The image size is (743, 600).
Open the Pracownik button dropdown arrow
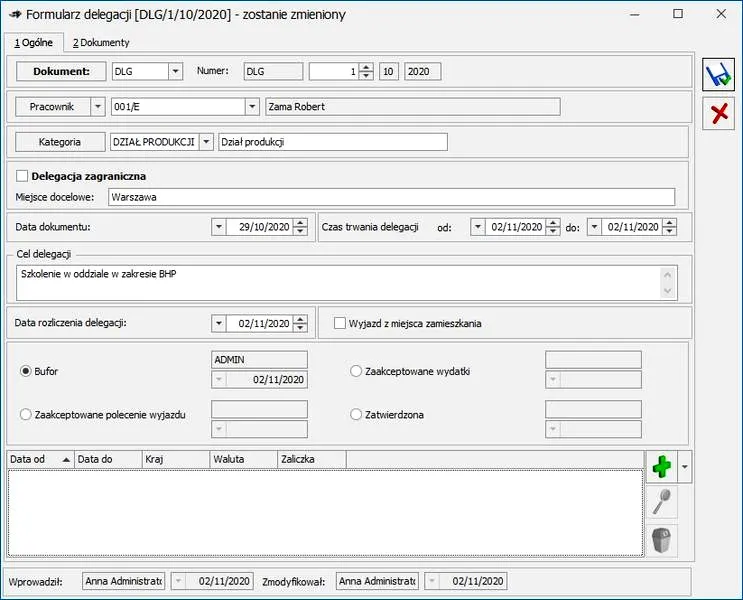(98, 107)
